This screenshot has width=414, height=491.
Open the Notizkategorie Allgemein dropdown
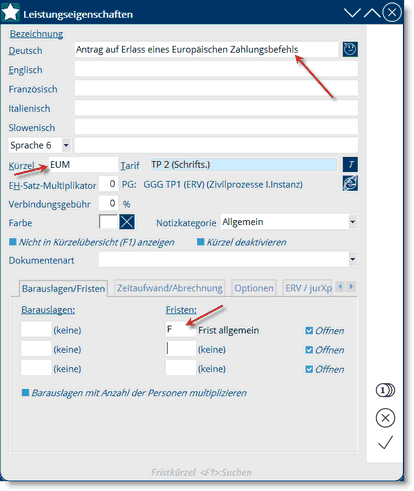pyautogui.click(x=353, y=222)
